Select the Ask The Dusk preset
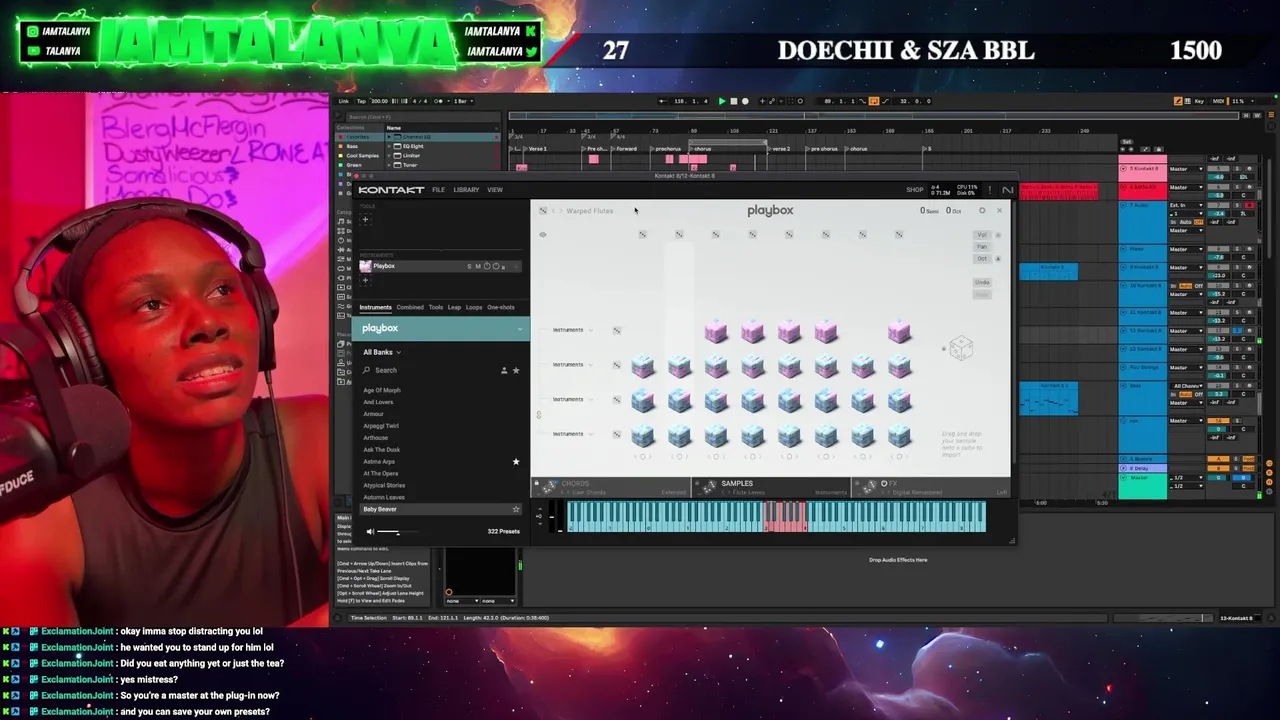The width and height of the screenshot is (1280, 720). point(382,450)
